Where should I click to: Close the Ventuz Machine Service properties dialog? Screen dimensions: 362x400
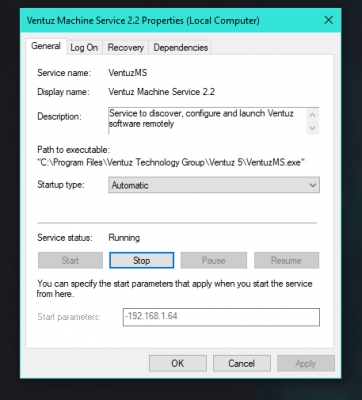tap(329, 20)
